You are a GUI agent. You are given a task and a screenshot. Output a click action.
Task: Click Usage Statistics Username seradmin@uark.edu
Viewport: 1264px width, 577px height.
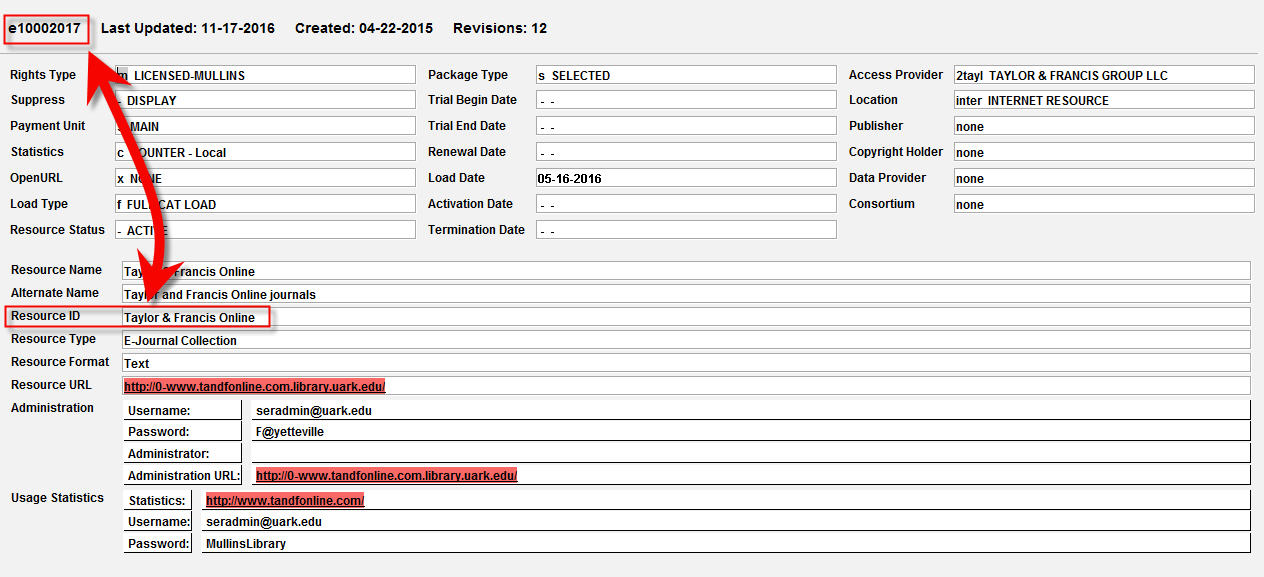726,521
